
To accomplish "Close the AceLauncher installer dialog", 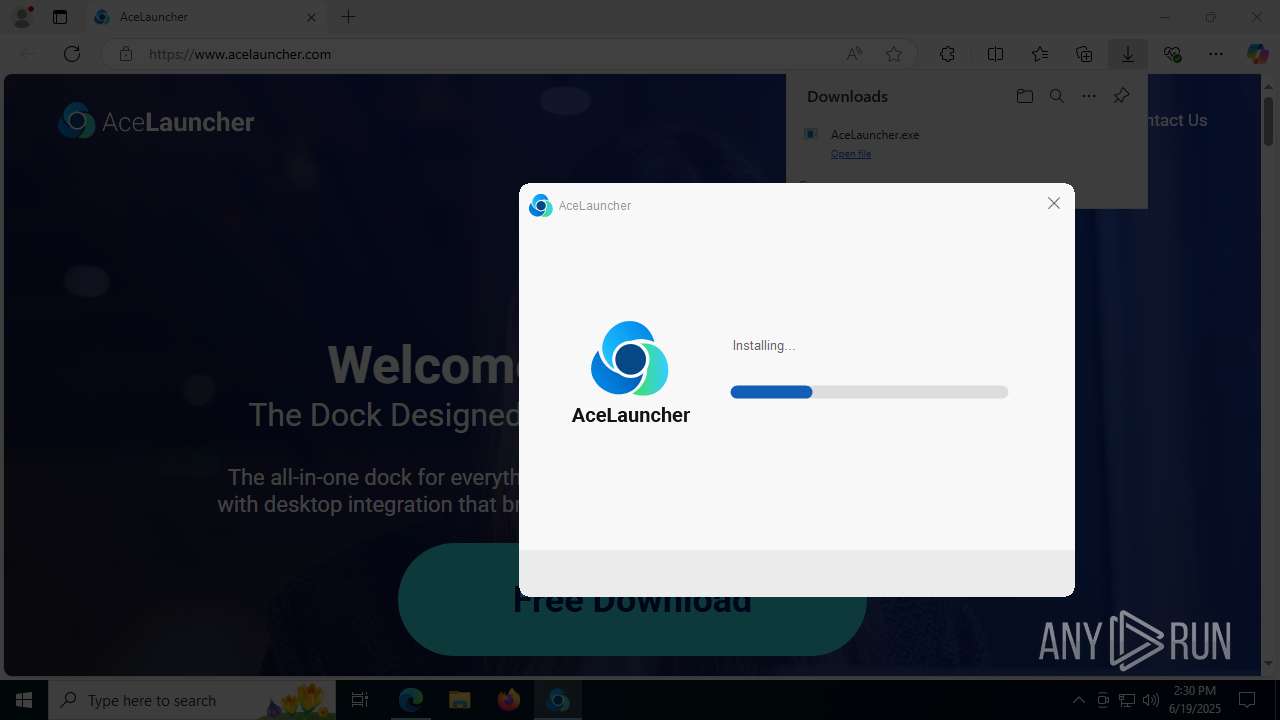I will coord(1054,203).
